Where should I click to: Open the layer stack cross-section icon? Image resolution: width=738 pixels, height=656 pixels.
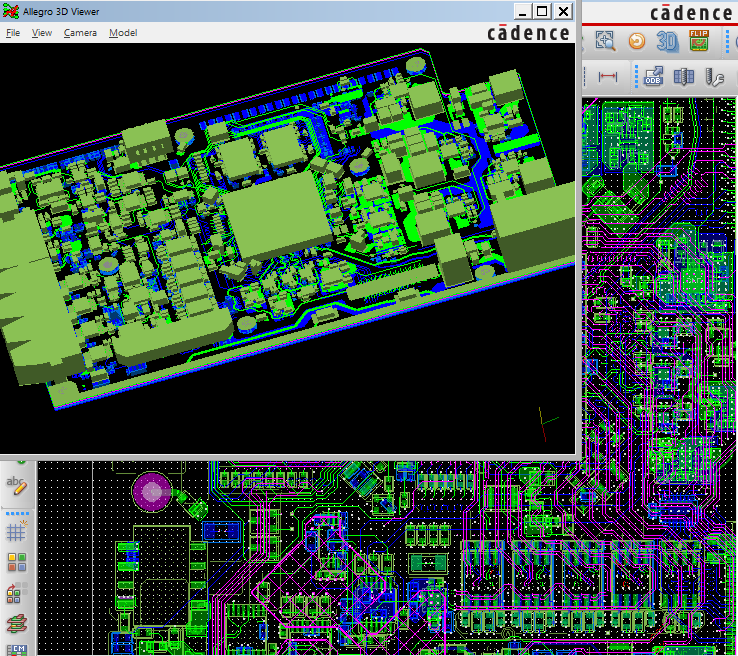(x=17, y=624)
